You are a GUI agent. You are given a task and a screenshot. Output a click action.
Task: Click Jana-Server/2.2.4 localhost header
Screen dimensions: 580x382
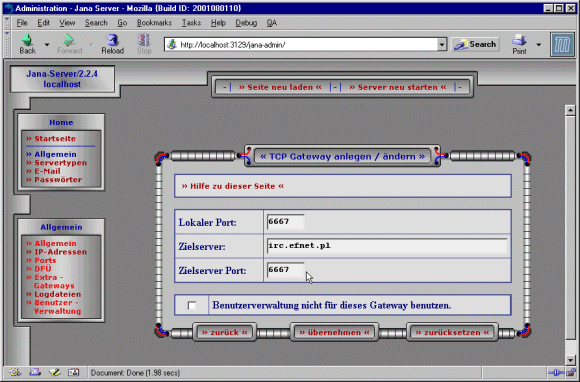click(62, 79)
